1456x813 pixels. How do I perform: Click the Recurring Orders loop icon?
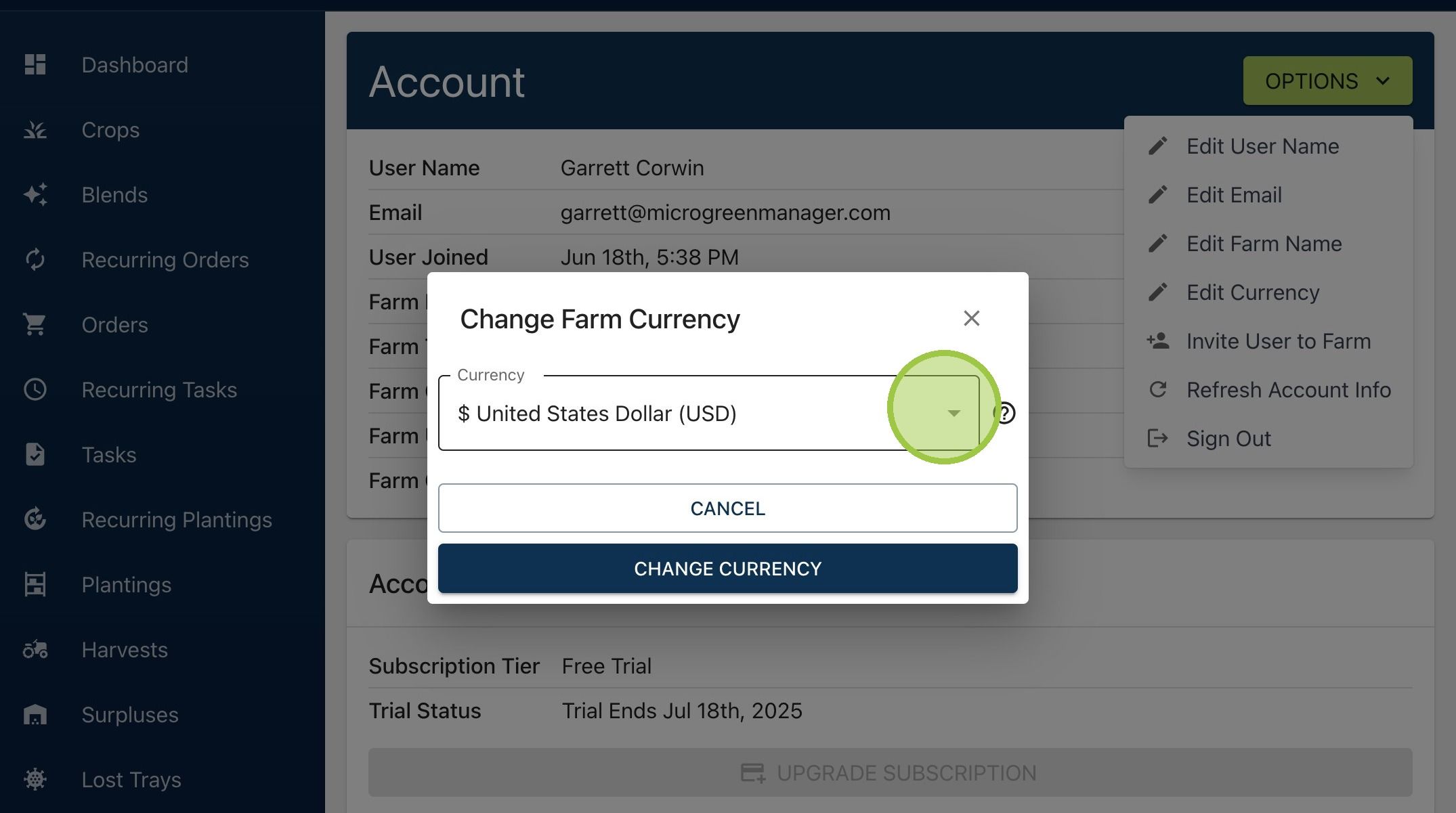[x=35, y=260]
